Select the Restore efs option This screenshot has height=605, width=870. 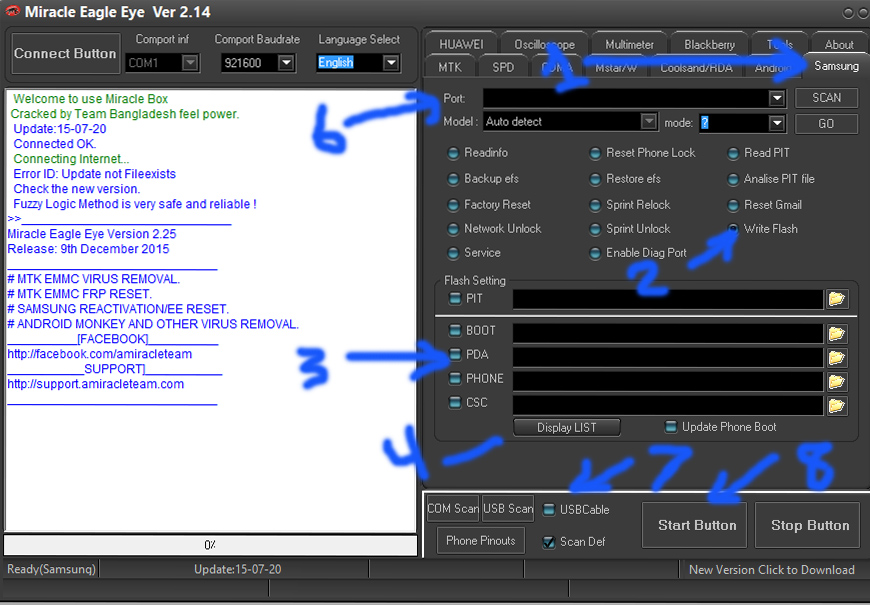(595, 179)
